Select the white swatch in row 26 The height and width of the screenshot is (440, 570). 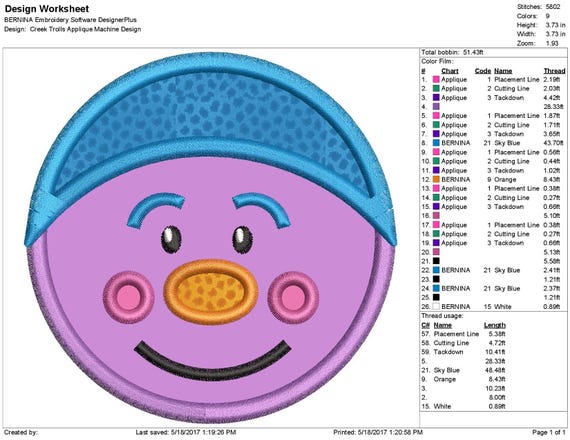436,307
